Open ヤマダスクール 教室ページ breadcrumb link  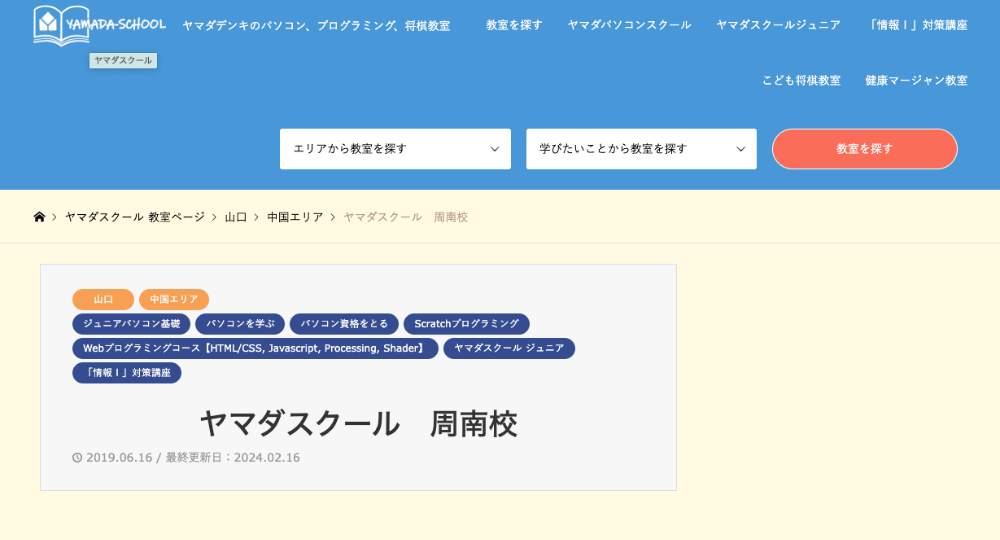[x=135, y=217]
